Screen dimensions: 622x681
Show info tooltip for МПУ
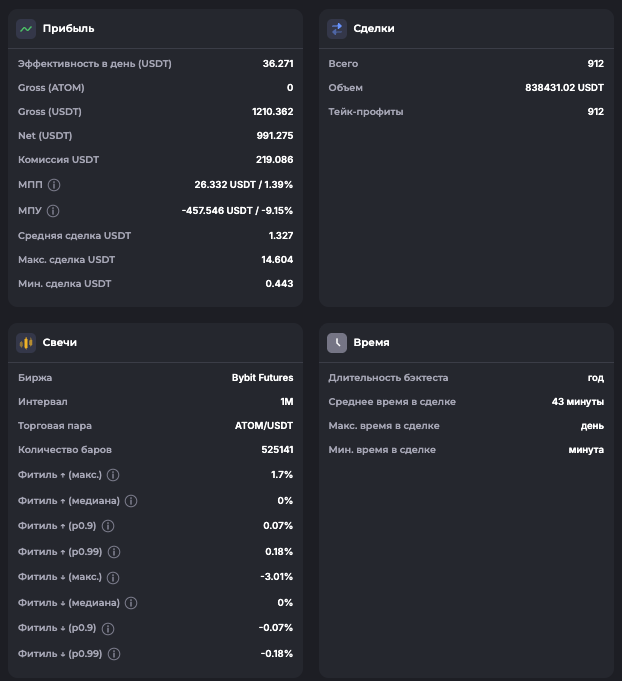[53, 211]
